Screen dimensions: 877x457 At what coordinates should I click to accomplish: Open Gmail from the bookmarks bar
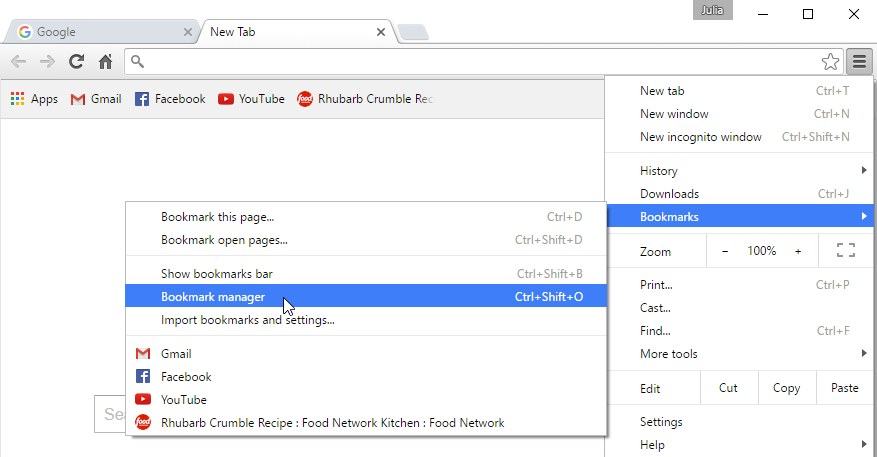(x=96, y=99)
